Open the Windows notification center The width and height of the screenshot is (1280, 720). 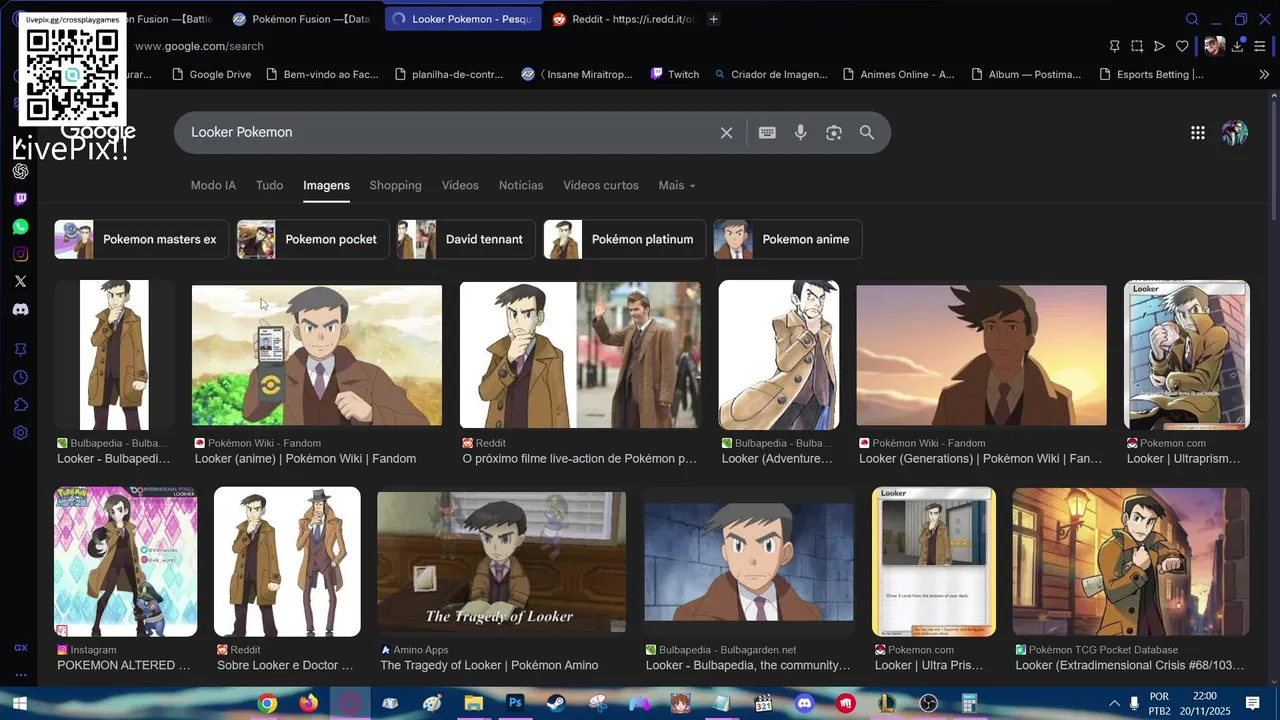click(1252, 703)
